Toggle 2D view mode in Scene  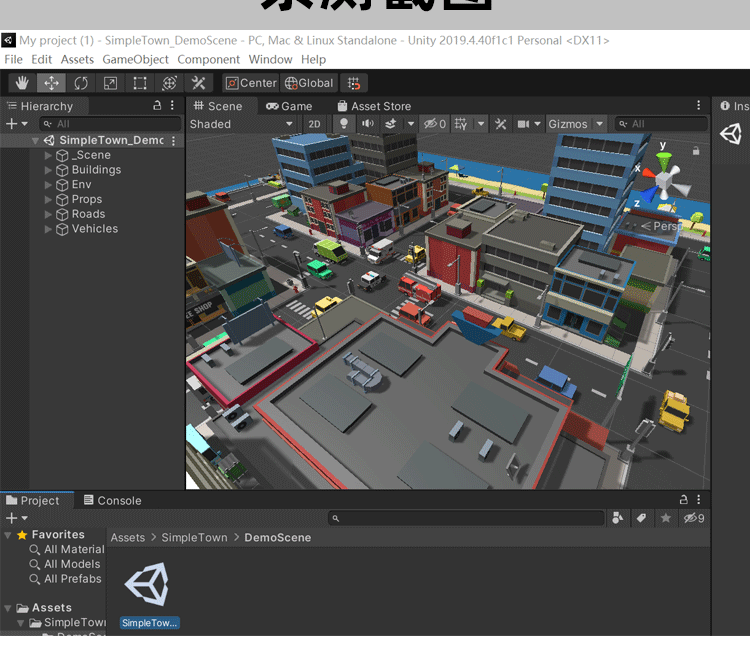(x=315, y=124)
